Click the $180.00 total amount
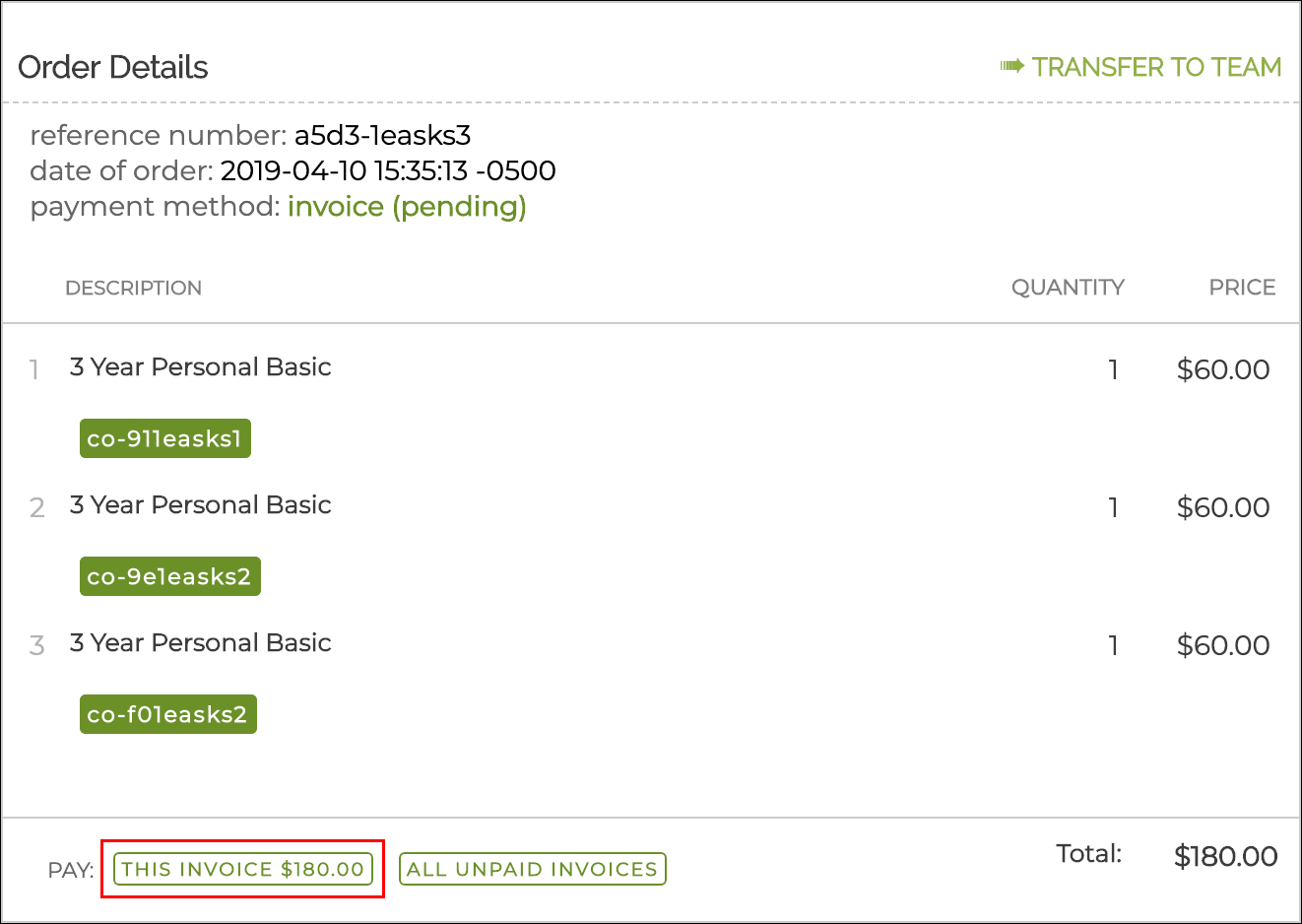Screen dimensions: 1302x924 click(x=1225, y=857)
